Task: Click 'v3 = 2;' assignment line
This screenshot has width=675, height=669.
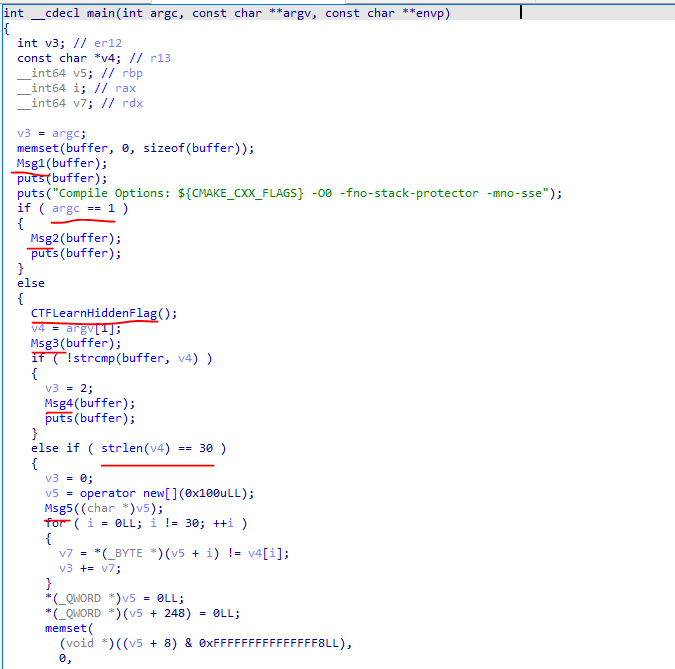Action: [x=69, y=388]
